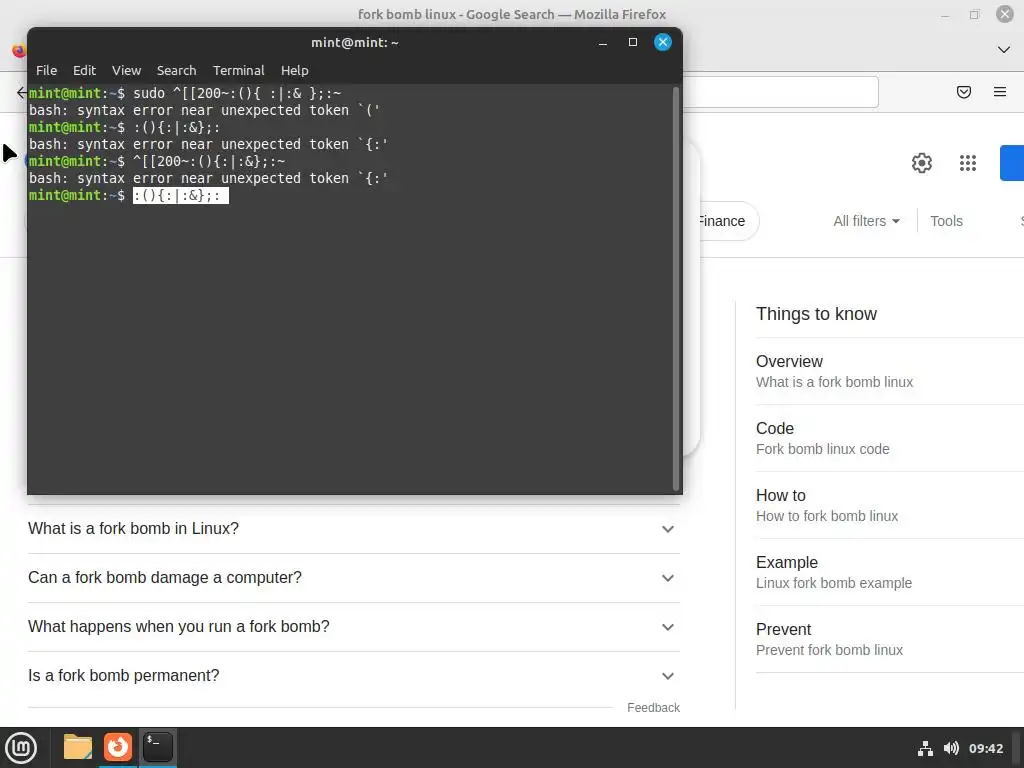Click the 09:42 clock in the panel
Screen dimensions: 1024x768
[985, 748]
